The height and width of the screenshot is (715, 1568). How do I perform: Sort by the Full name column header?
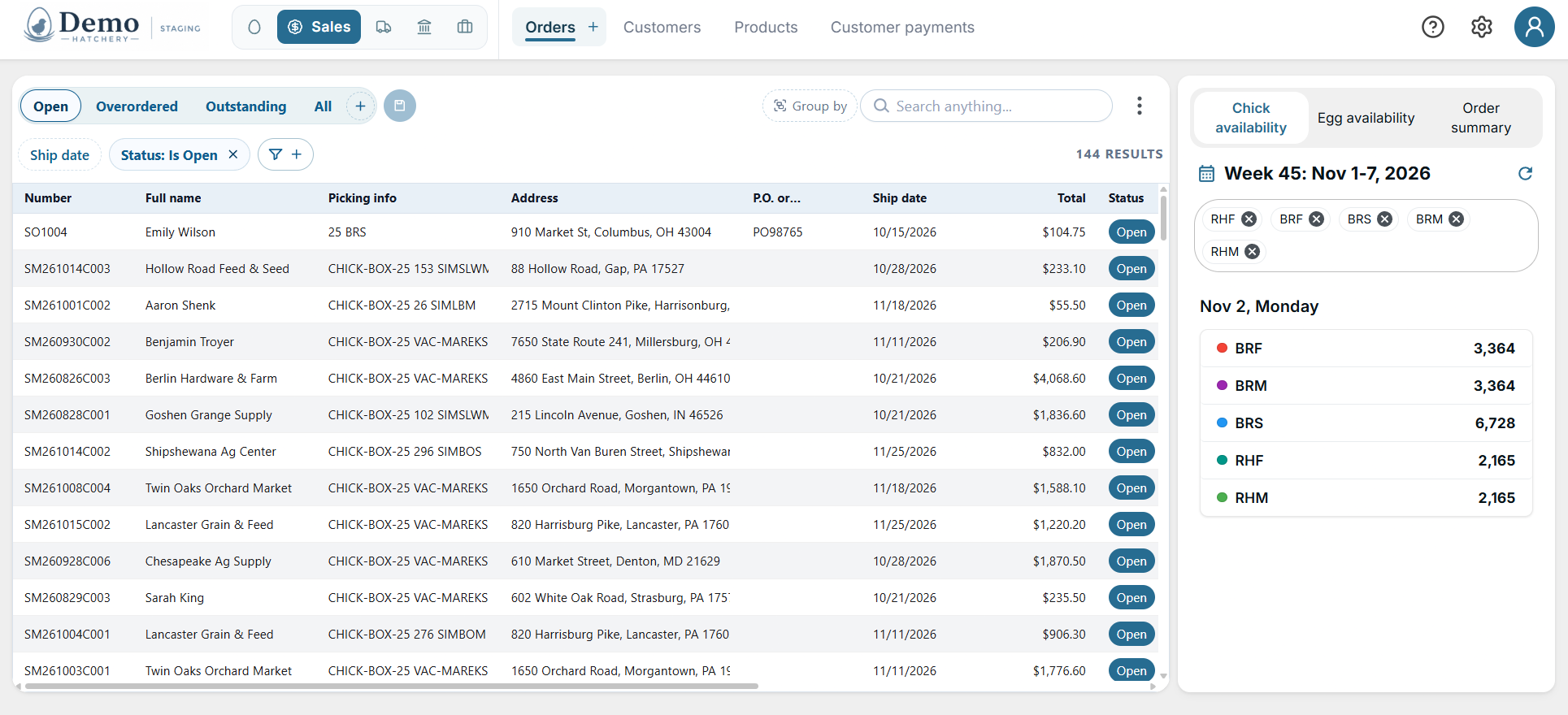click(173, 198)
